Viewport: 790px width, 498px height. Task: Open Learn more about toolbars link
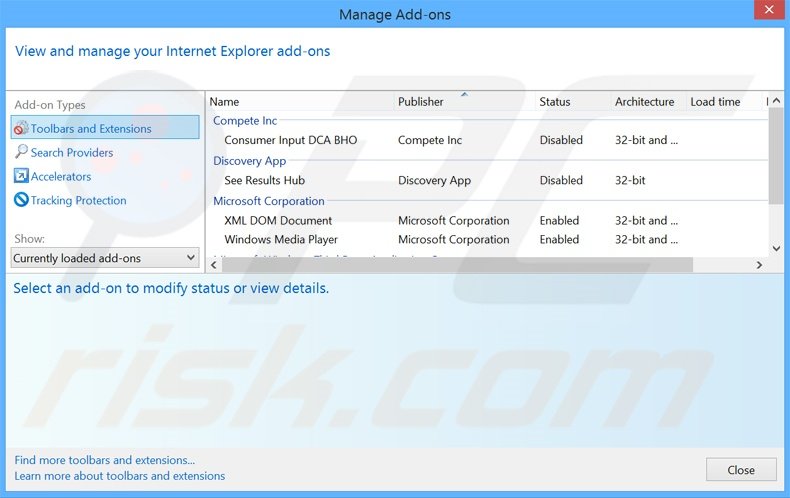tap(120, 476)
